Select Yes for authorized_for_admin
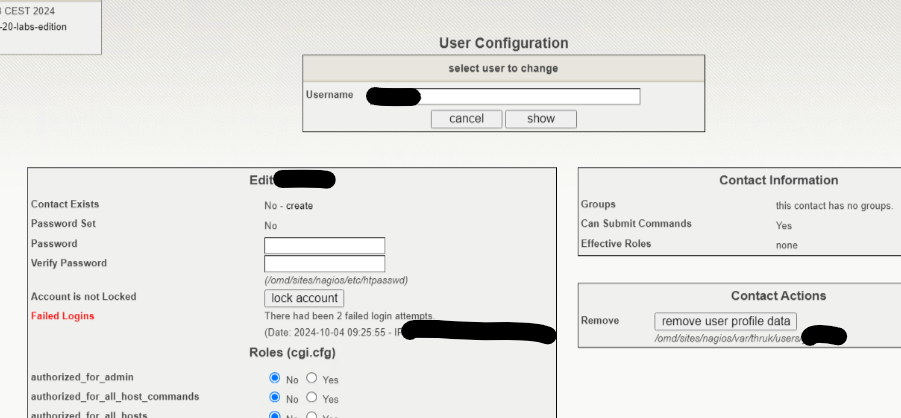Screen dimensions: 901x418 pyautogui.click(x=311, y=379)
